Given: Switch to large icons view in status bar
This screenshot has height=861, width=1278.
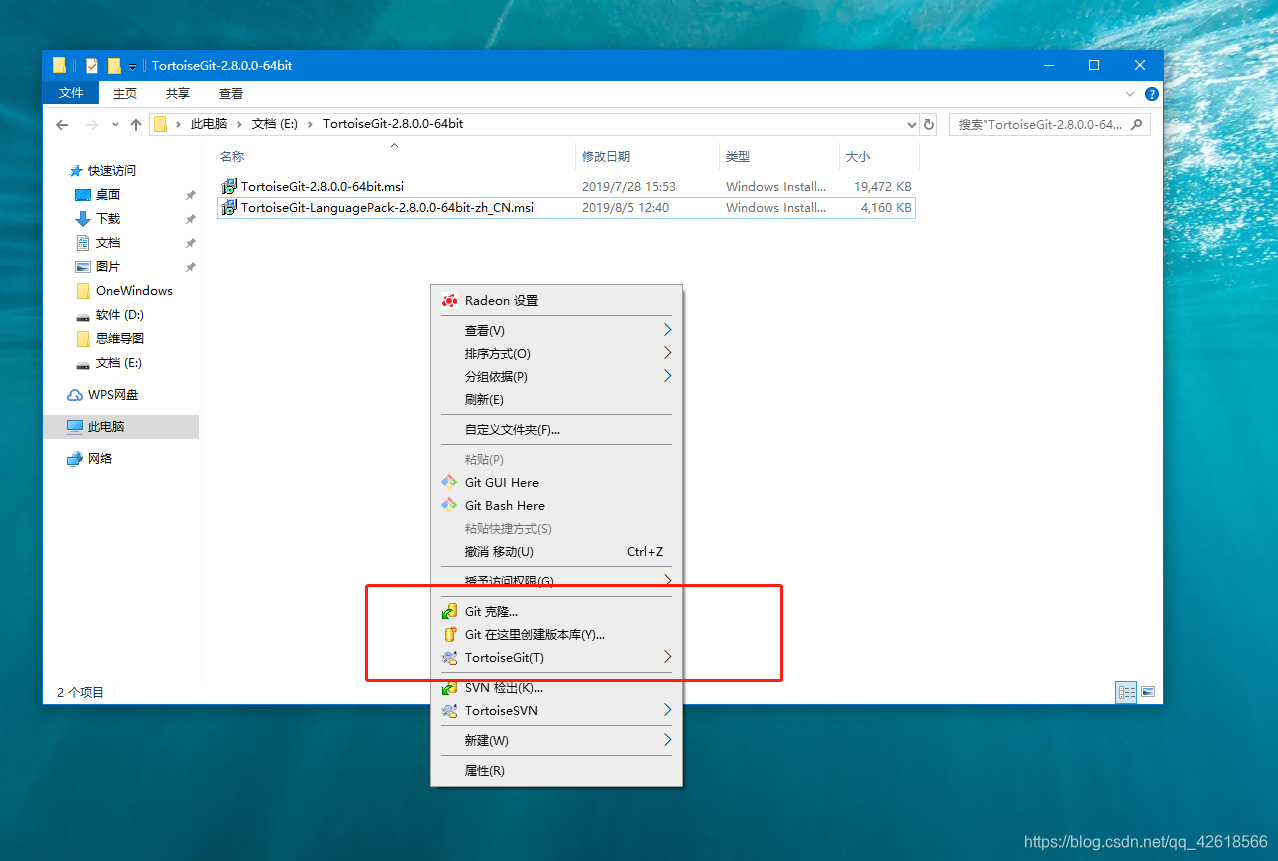Looking at the screenshot, I should click(x=1148, y=692).
